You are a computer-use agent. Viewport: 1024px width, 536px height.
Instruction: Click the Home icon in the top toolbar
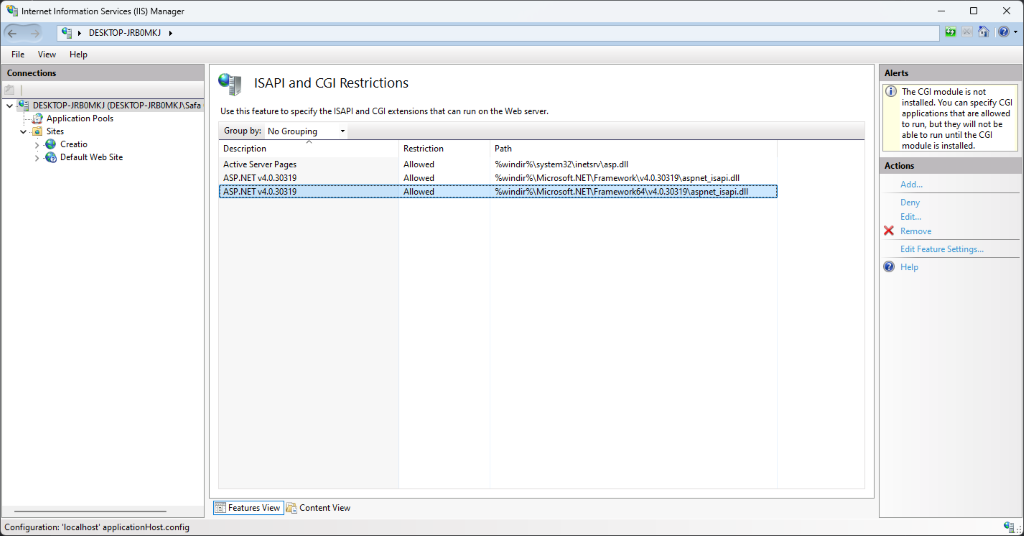[x=984, y=32]
